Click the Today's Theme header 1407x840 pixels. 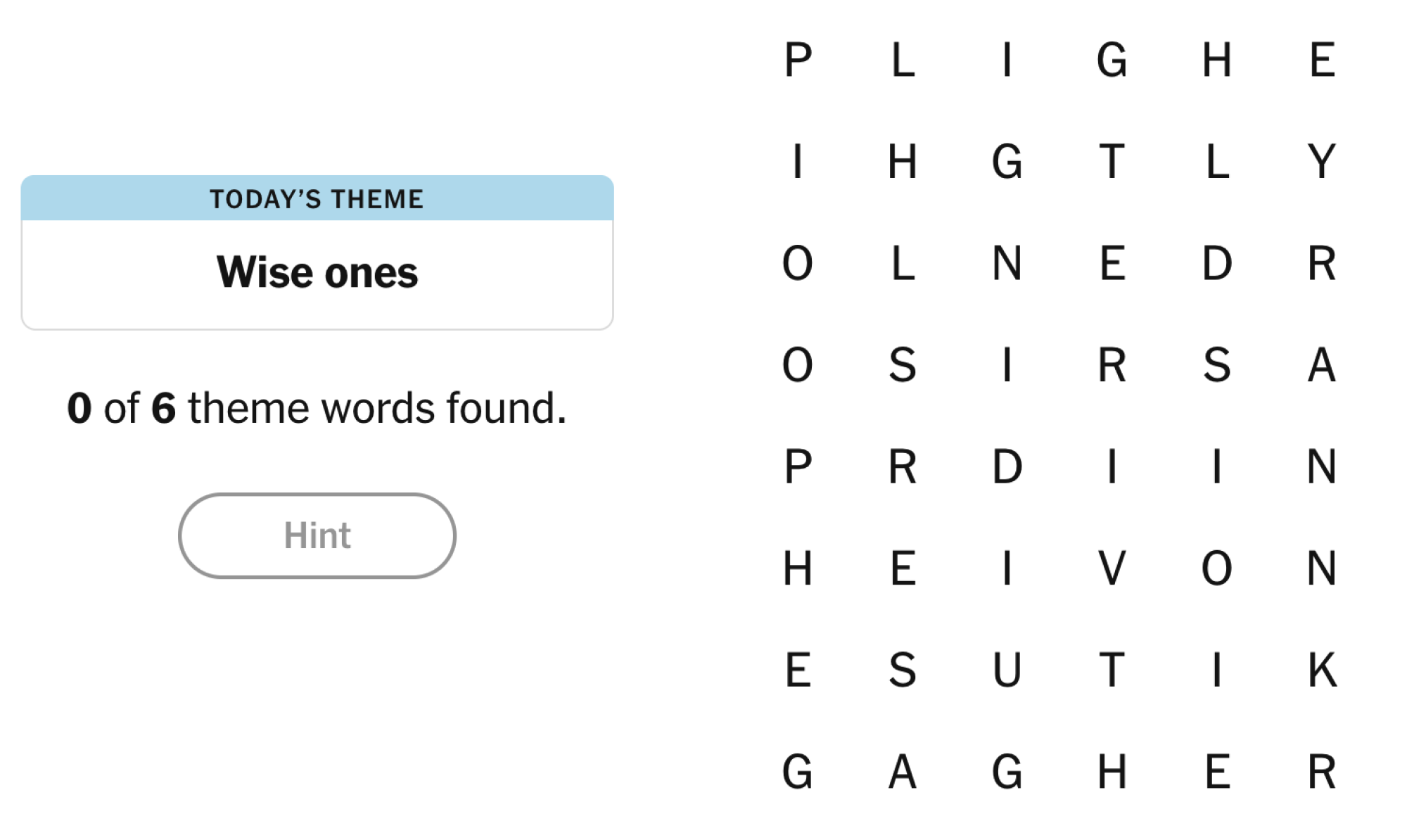[317, 199]
